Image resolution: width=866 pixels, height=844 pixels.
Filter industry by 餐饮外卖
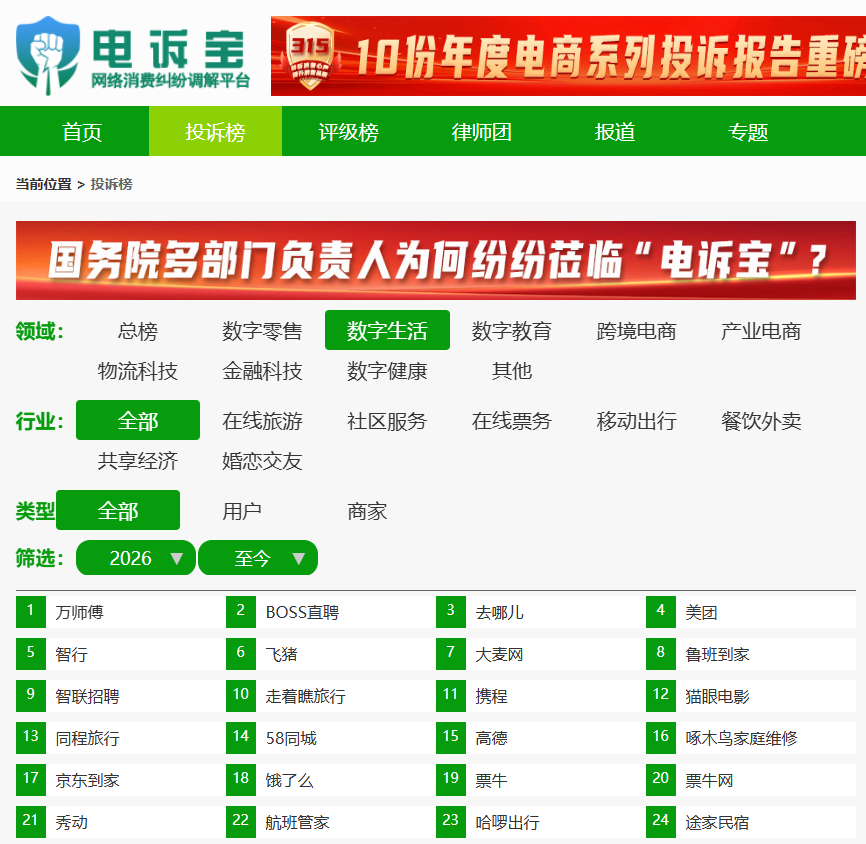pyautogui.click(x=761, y=421)
